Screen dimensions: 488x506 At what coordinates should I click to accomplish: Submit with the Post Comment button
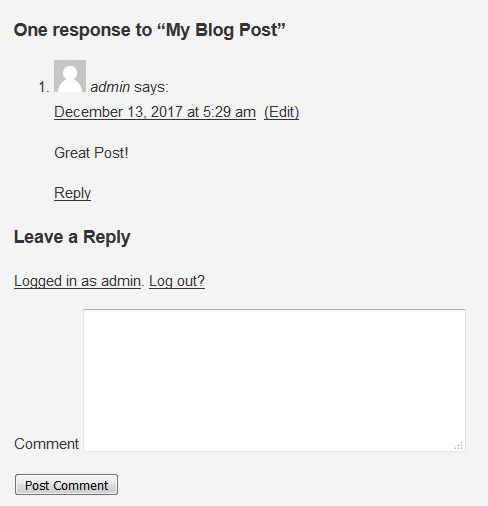point(66,485)
